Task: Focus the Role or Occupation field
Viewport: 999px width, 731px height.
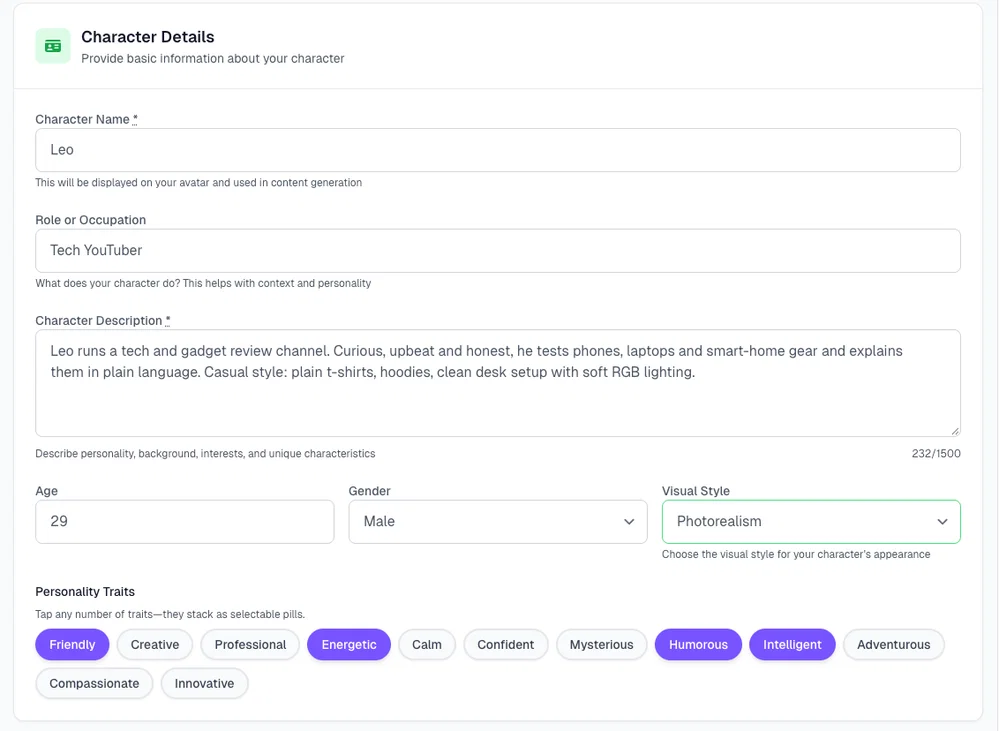Action: pos(498,250)
